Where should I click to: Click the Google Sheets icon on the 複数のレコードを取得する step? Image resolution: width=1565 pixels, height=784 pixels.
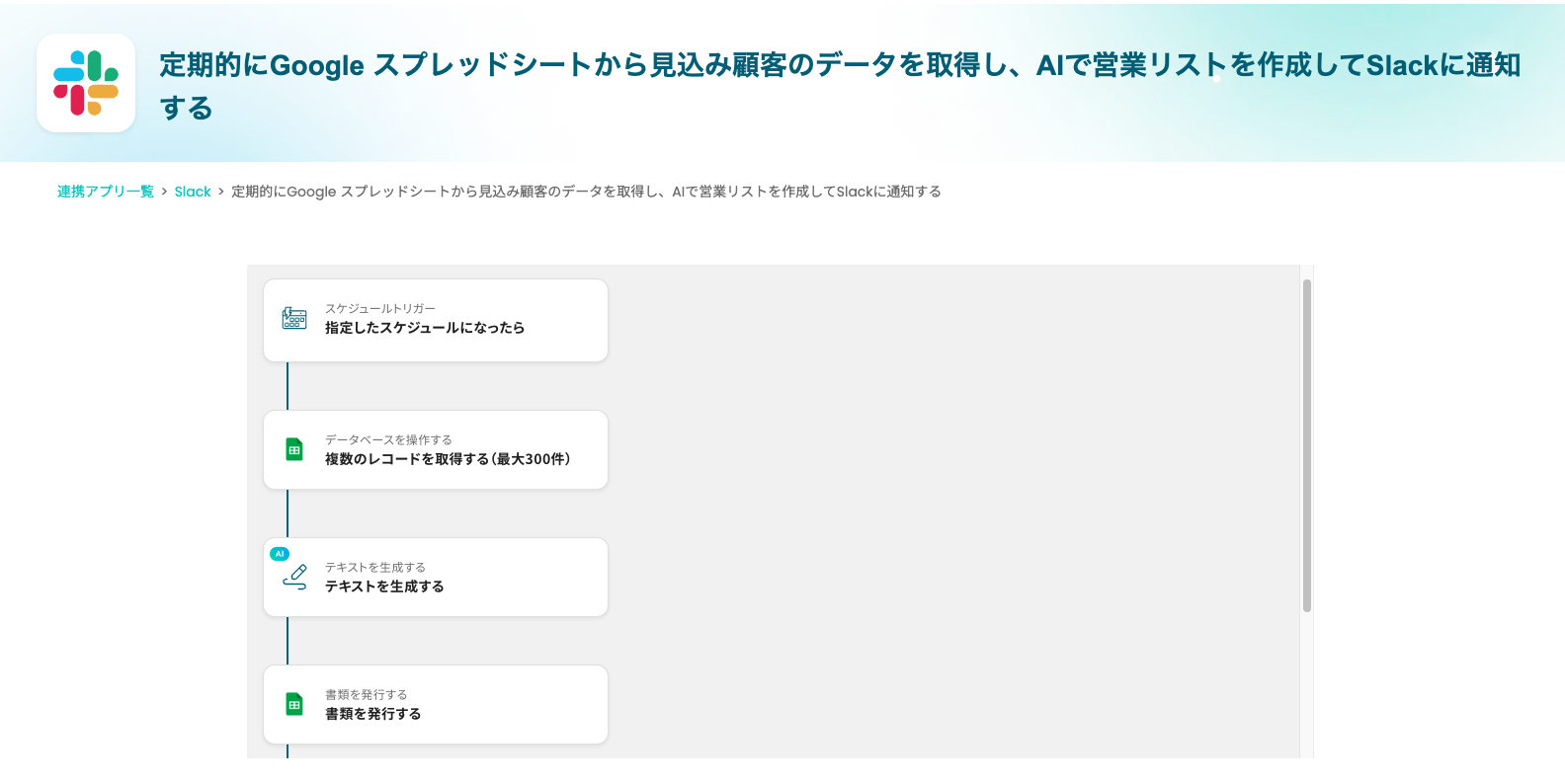(x=294, y=449)
